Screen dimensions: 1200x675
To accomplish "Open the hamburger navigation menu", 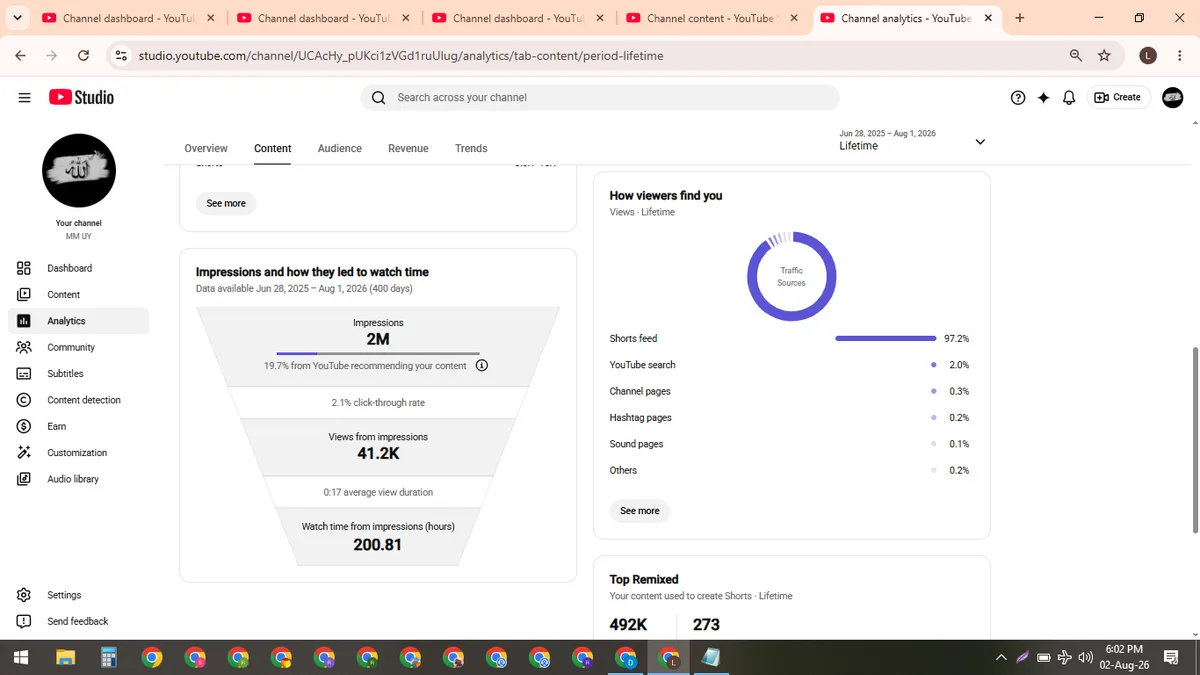I will point(24,97).
